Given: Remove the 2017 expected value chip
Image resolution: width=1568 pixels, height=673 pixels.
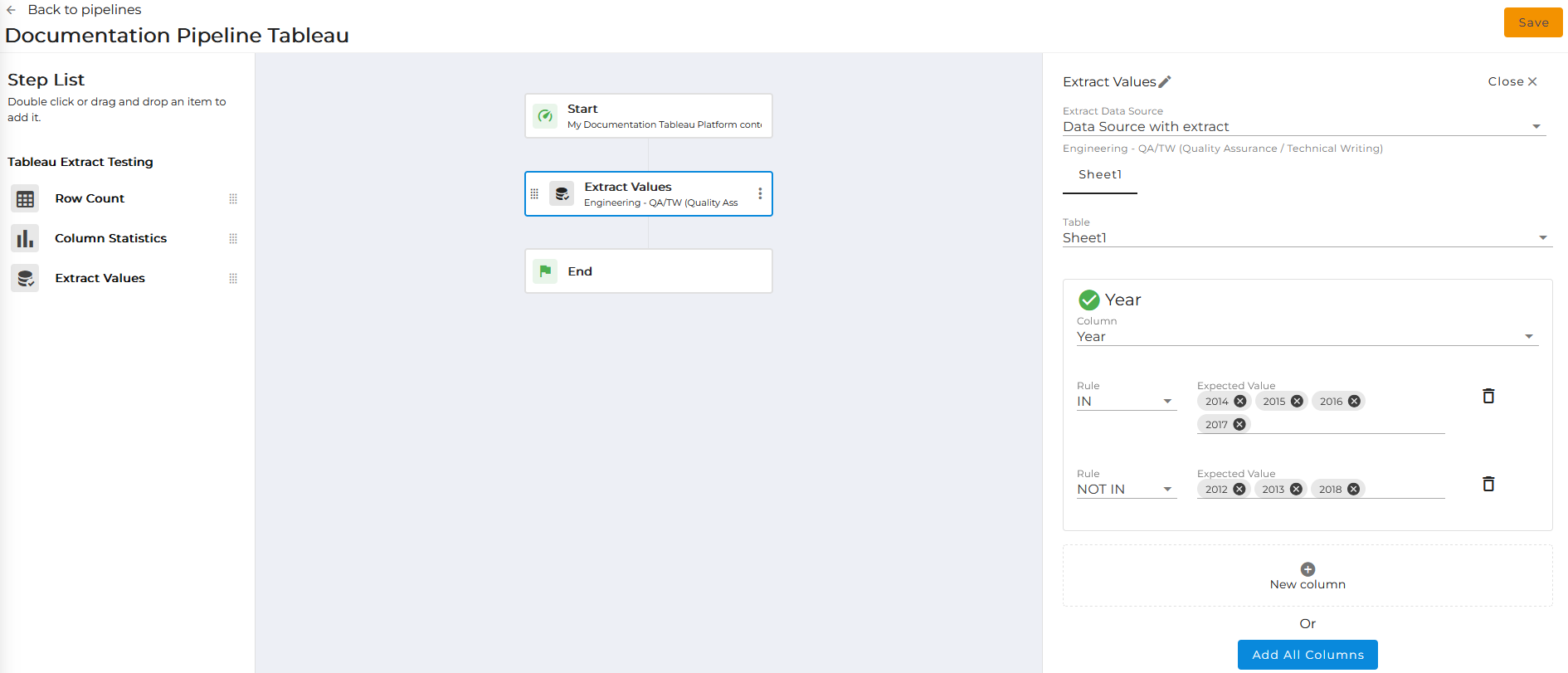Looking at the screenshot, I should (x=1239, y=425).
